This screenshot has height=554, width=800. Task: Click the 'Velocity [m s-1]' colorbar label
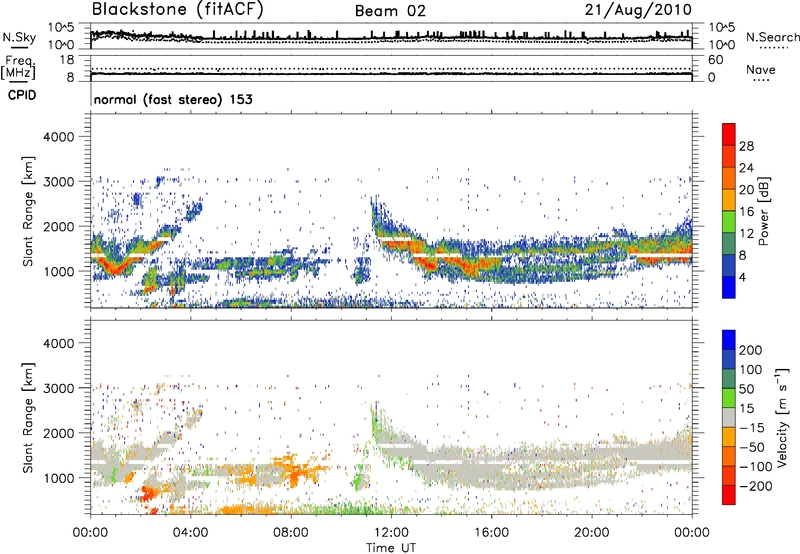[782, 417]
